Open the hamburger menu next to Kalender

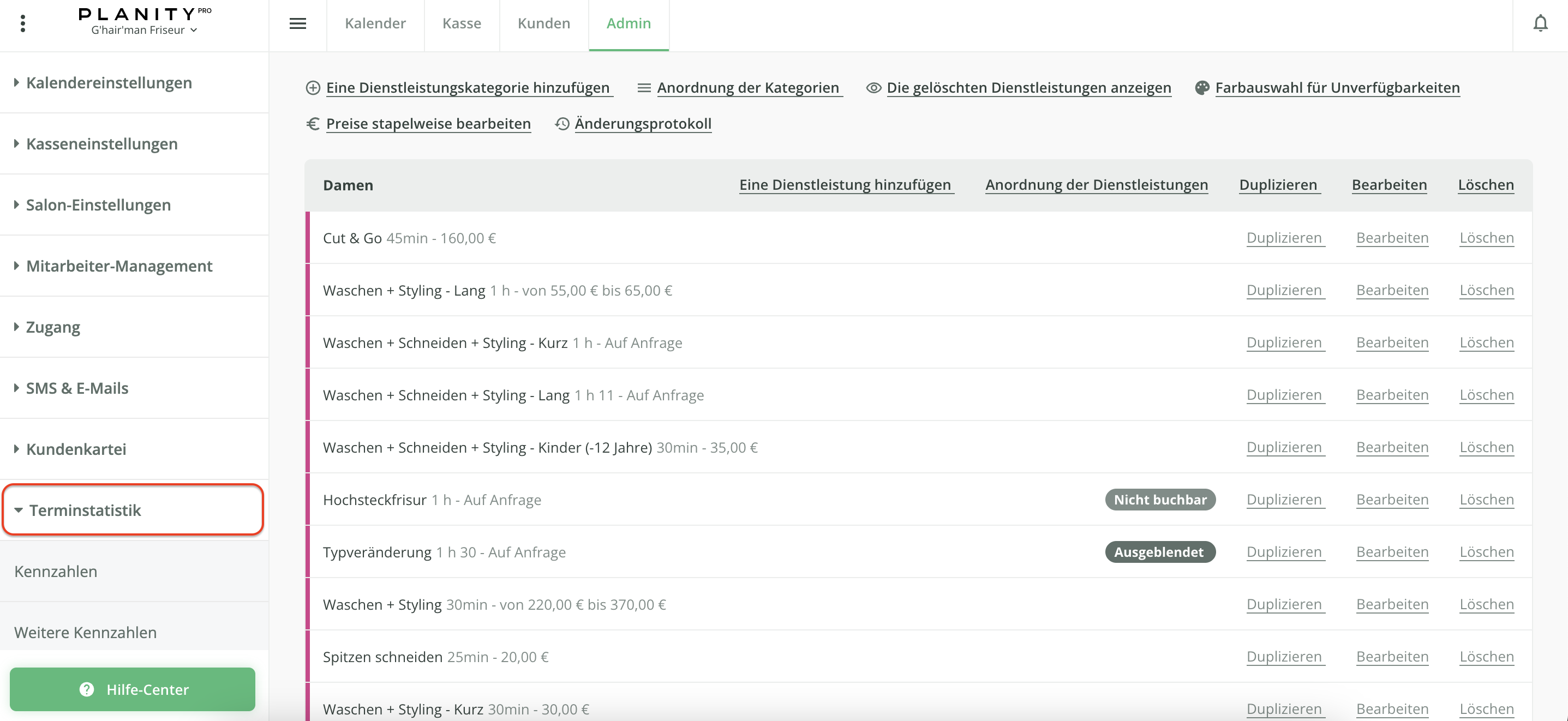298,23
